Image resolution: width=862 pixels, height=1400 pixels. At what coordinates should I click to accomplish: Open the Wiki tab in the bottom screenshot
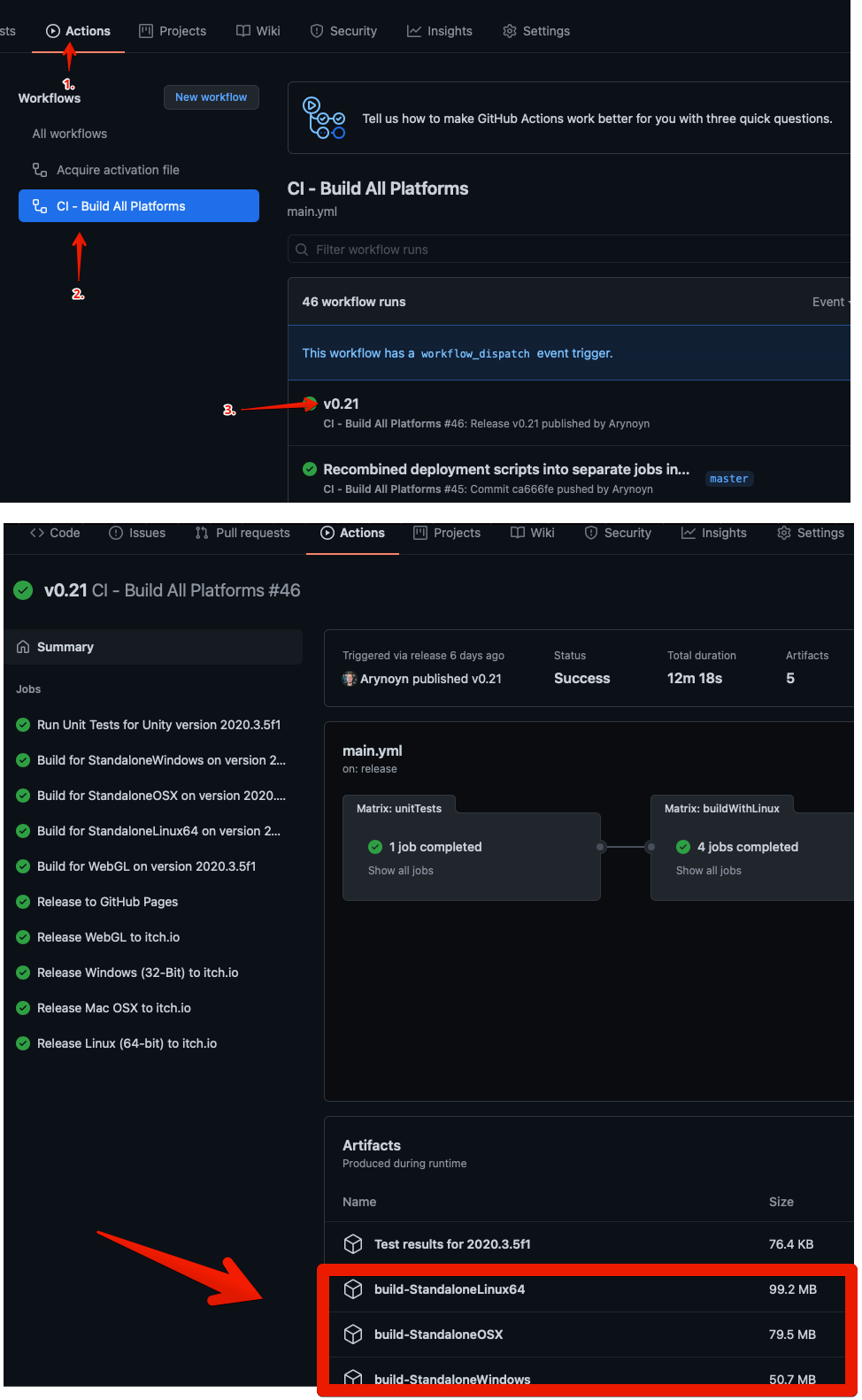533,533
